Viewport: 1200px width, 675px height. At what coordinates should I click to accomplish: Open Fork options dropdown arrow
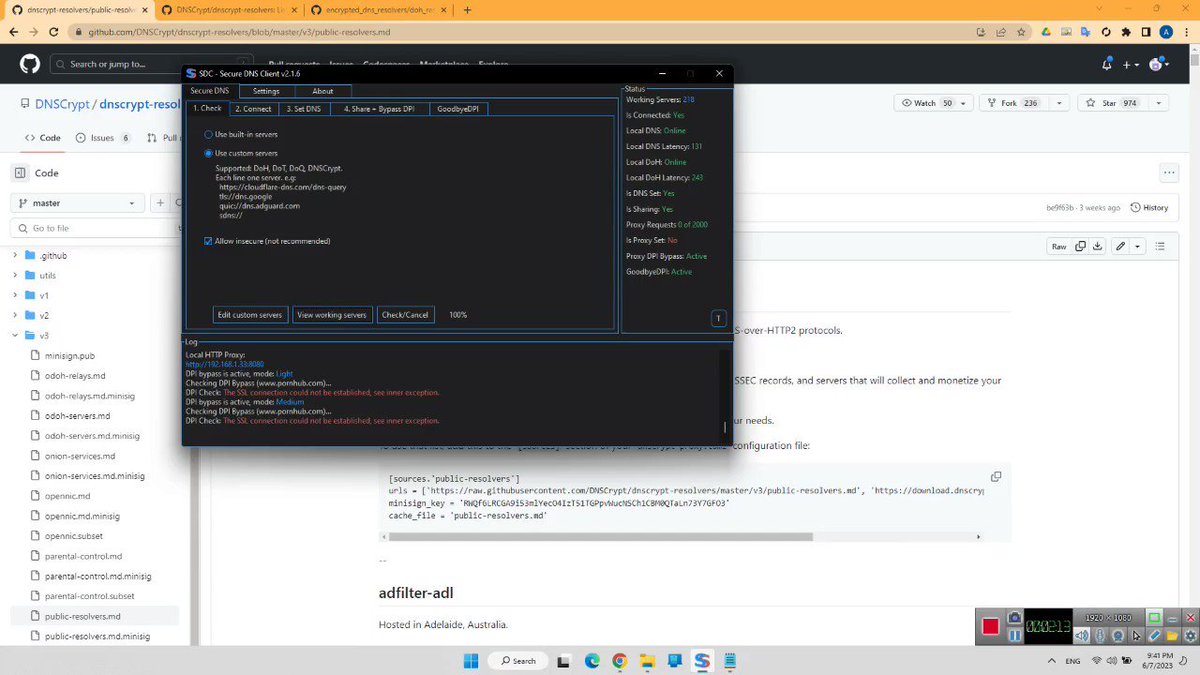coord(1058,103)
